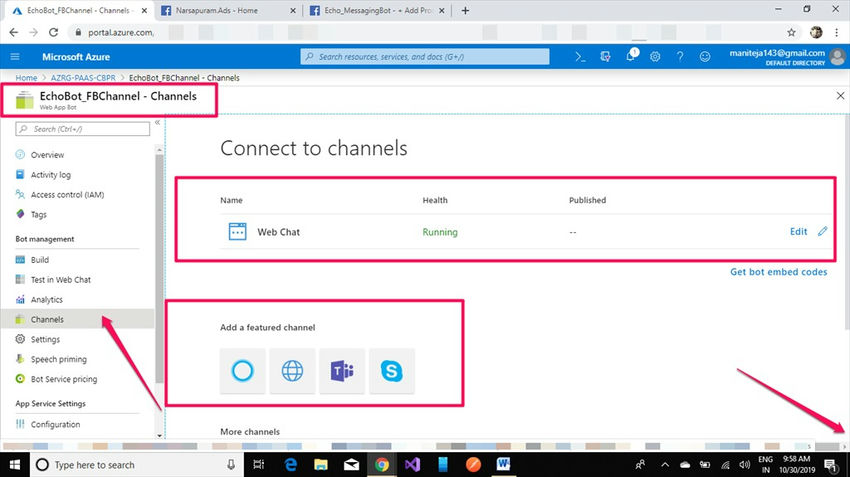Open the notifications bell
The height and width of the screenshot is (477, 850).
(x=631, y=56)
